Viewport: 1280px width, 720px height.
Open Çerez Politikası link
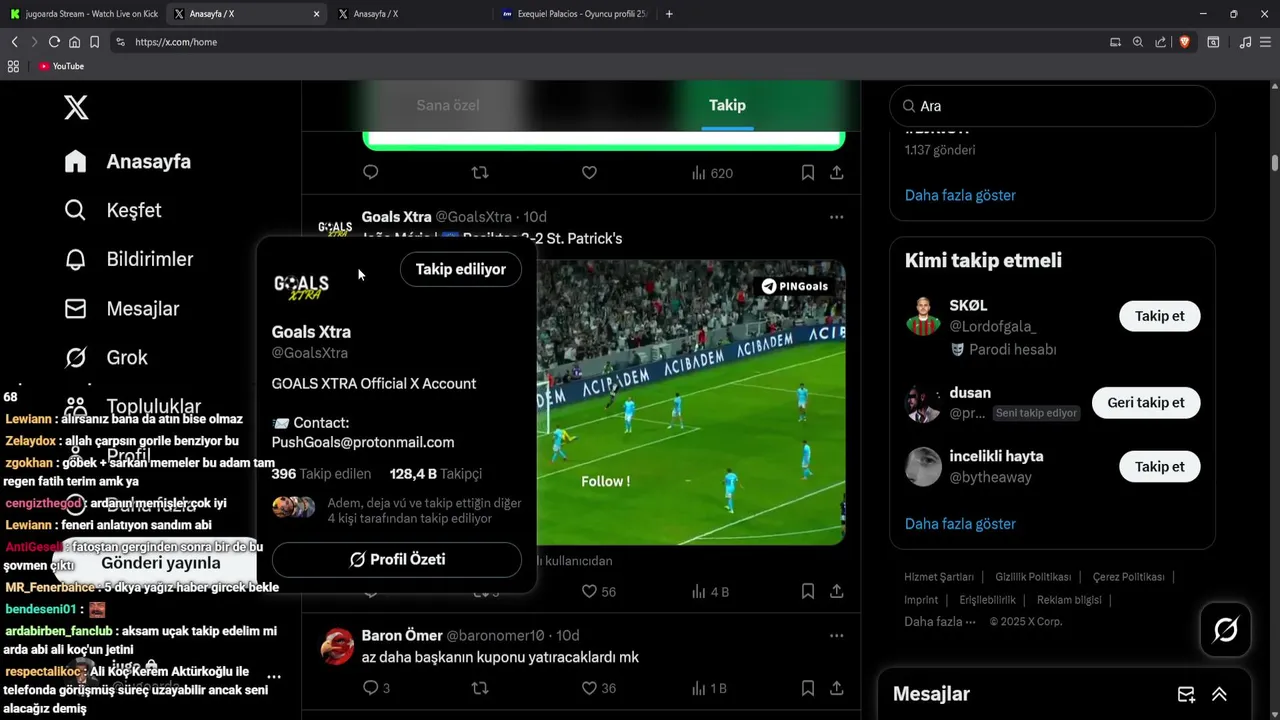tap(1128, 577)
